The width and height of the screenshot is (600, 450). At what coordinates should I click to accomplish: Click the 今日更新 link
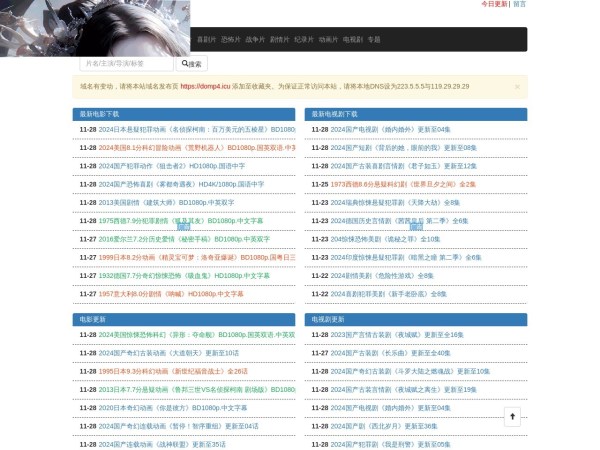point(494,4)
